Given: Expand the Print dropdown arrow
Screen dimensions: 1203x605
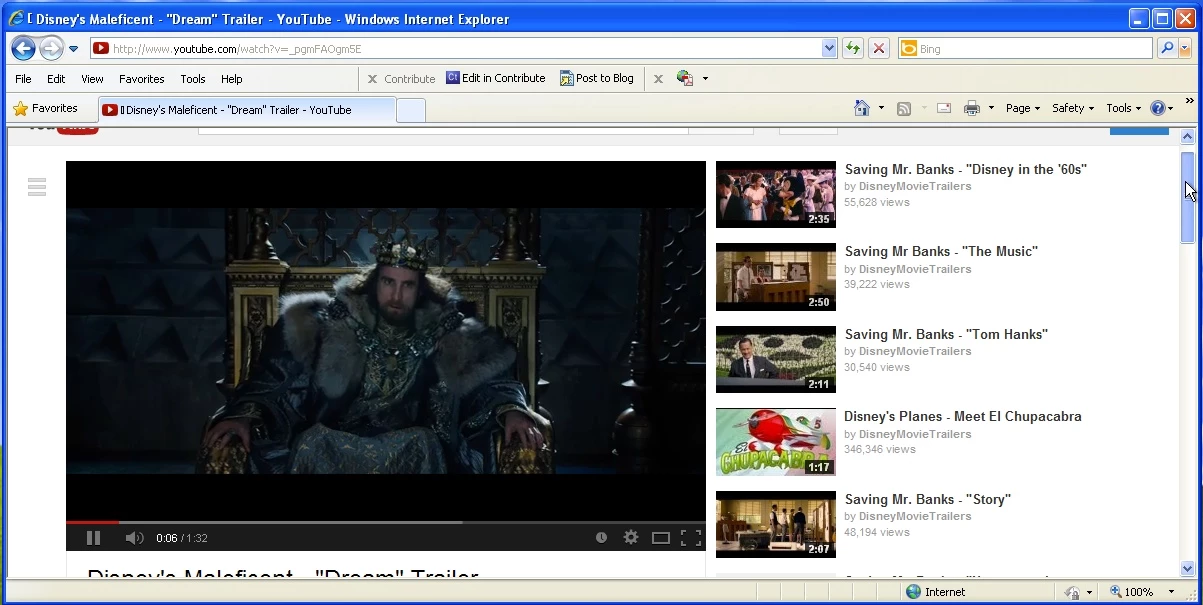Looking at the screenshot, I should 991,108.
